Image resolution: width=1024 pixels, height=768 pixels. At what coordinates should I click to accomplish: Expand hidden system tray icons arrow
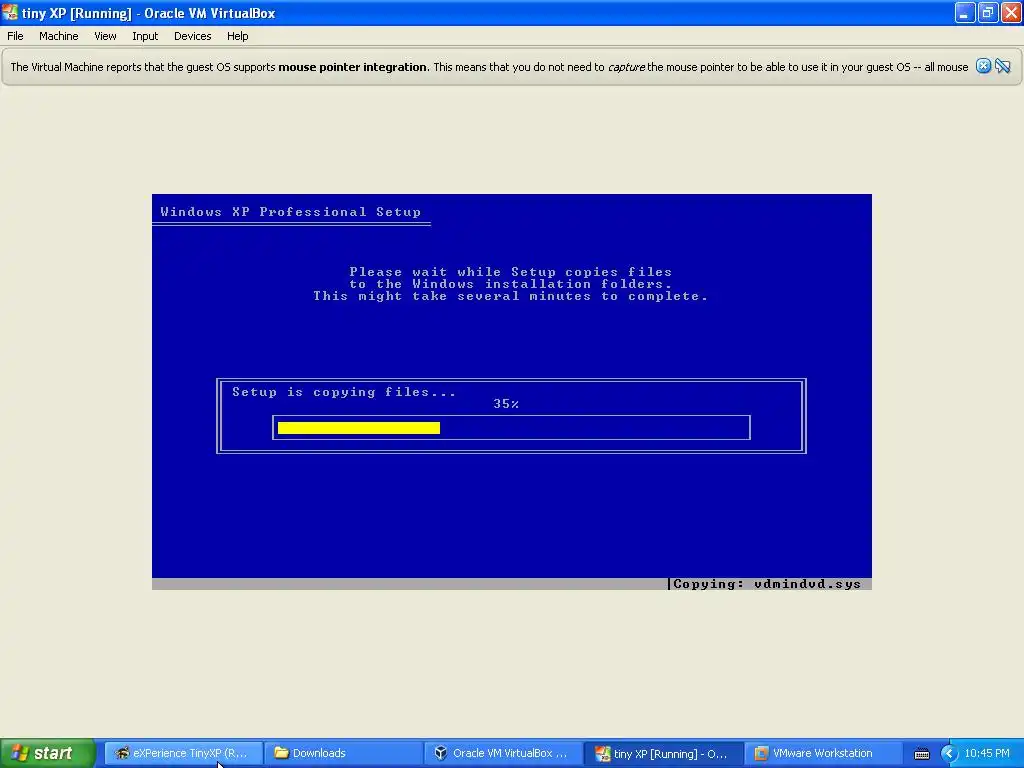click(x=949, y=754)
